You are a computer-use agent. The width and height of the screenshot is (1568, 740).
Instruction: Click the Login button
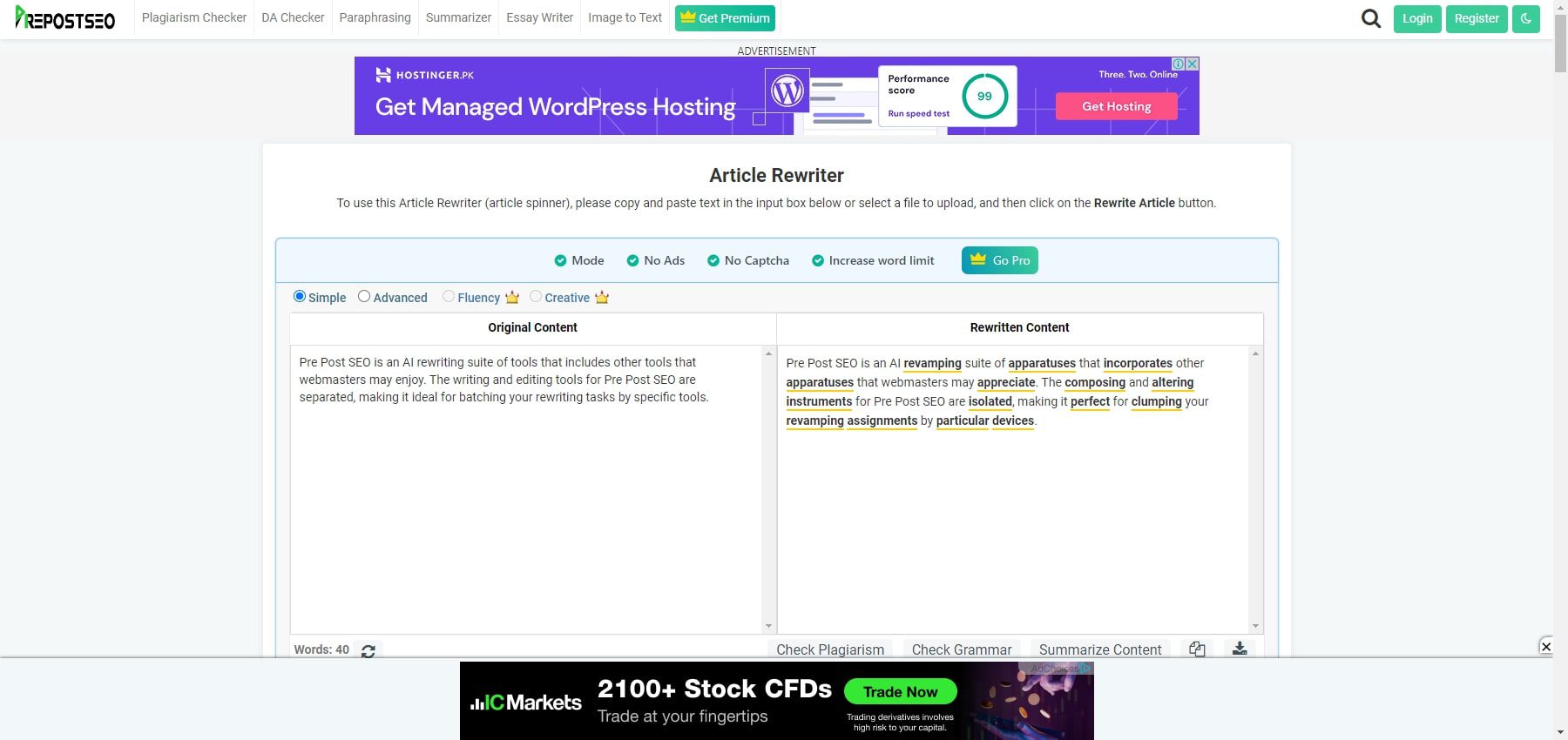pos(1417,18)
